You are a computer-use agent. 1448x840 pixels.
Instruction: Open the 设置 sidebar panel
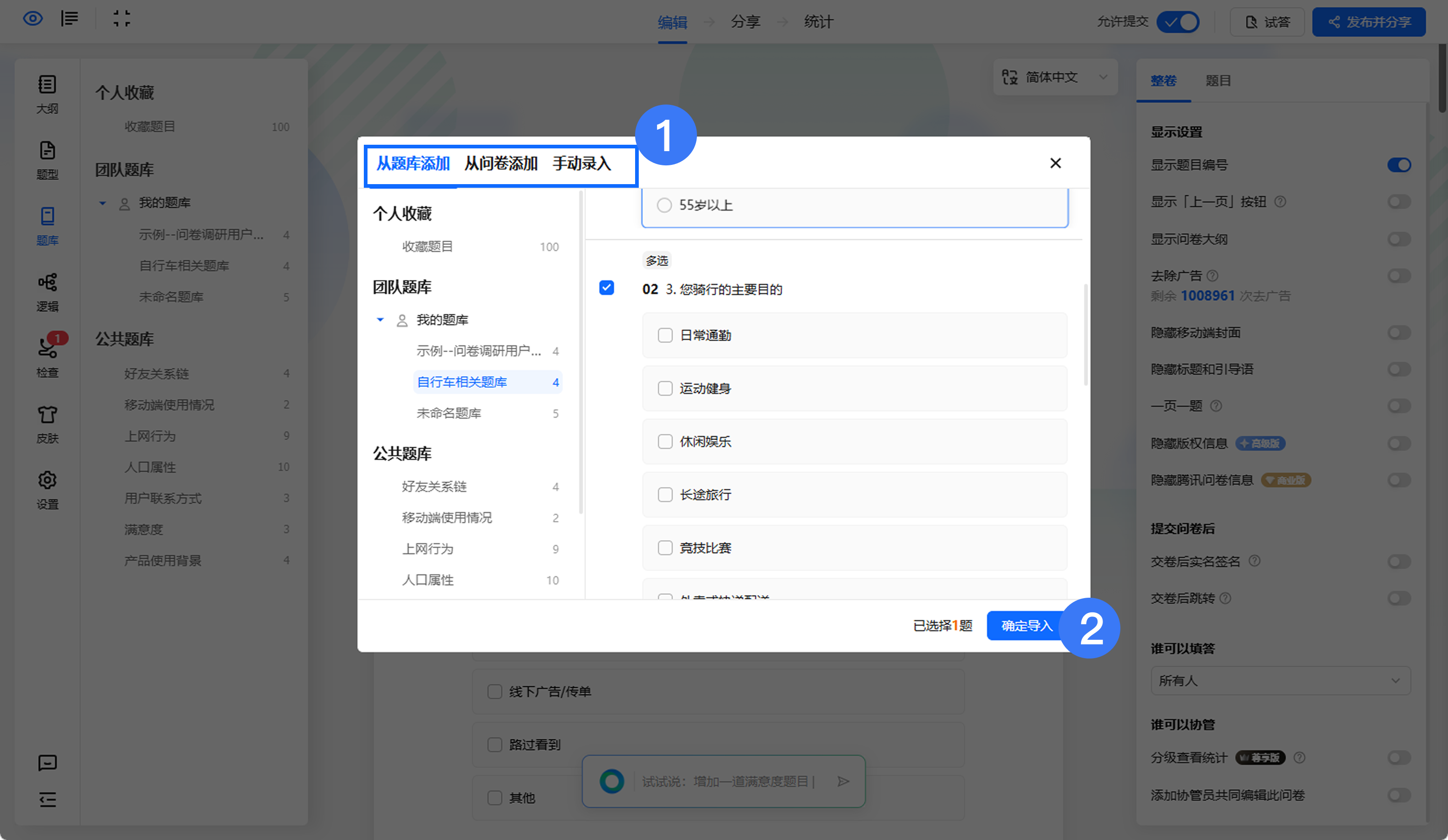(47, 491)
